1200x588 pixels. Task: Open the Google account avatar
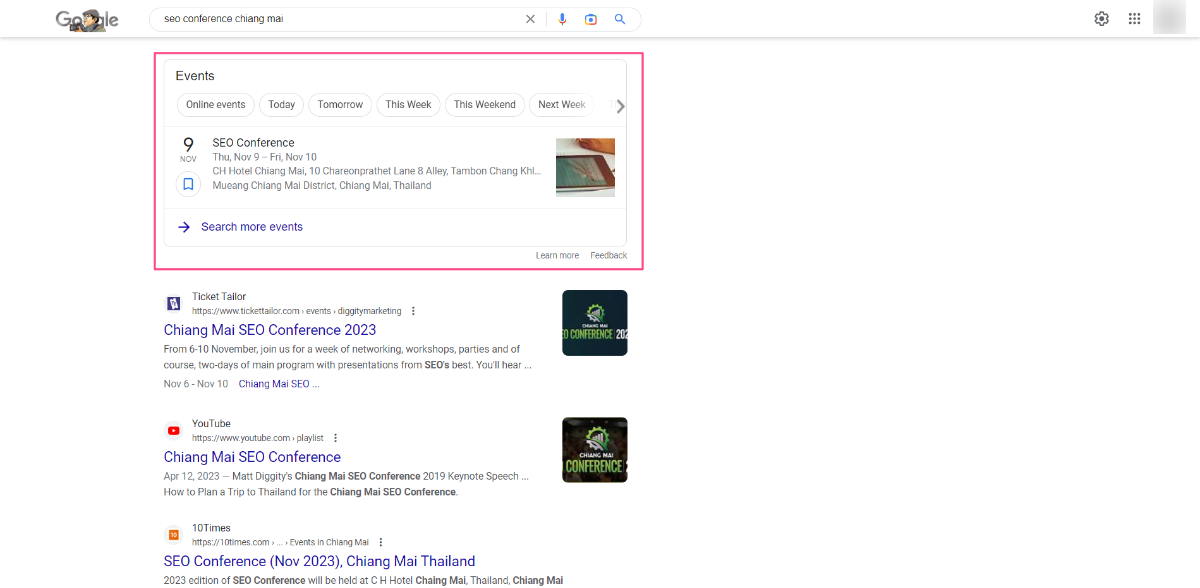[x=1169, y=18]
